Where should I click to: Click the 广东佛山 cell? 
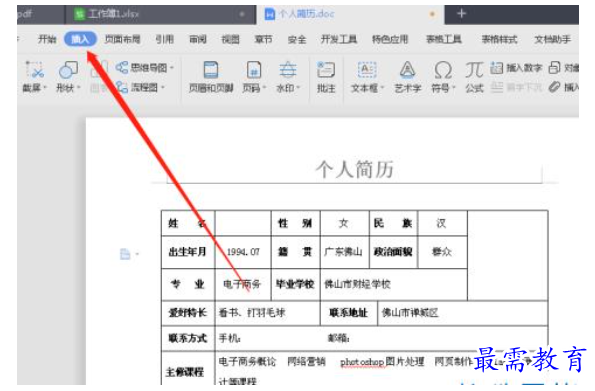pyautogui.click(x=345, y=252)
